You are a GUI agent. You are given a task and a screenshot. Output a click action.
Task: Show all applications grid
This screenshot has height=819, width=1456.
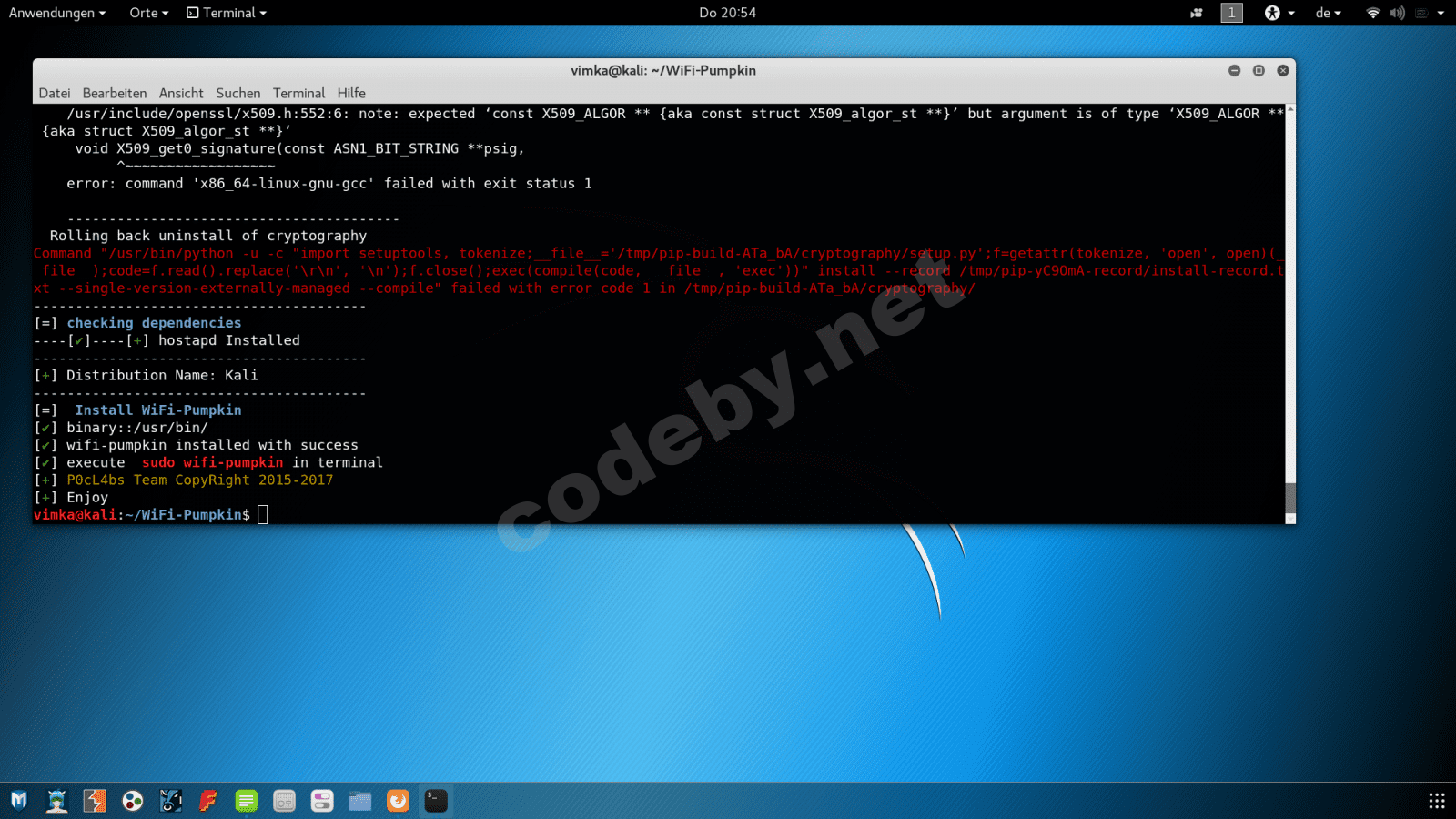tap(1437, 801)
